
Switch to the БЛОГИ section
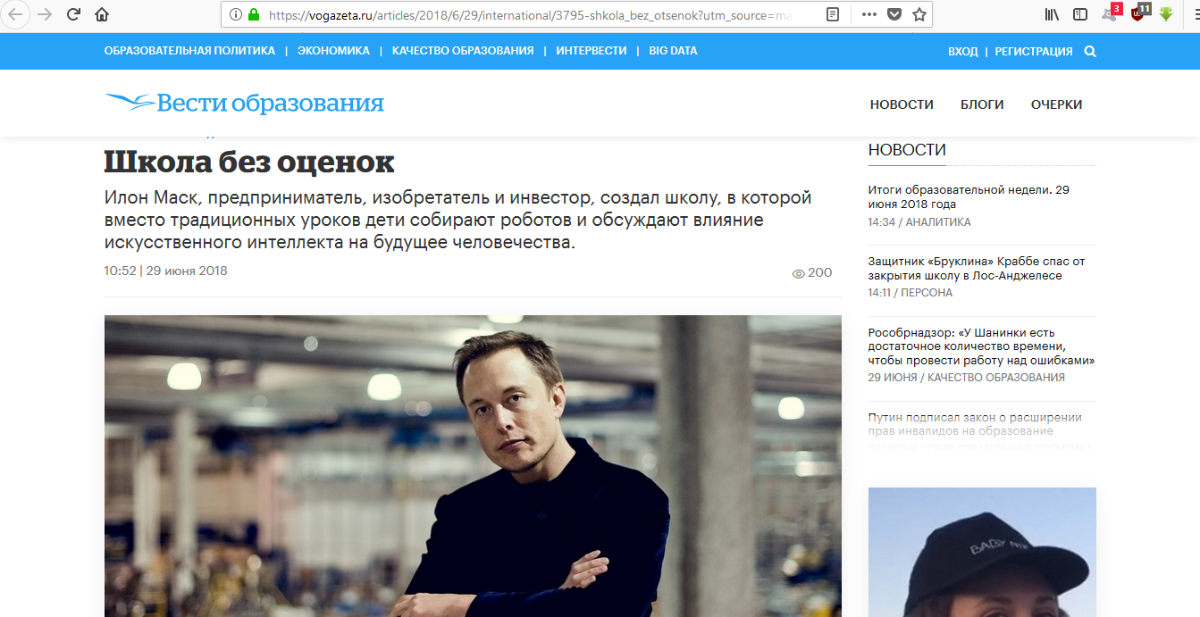click(982, 104)
